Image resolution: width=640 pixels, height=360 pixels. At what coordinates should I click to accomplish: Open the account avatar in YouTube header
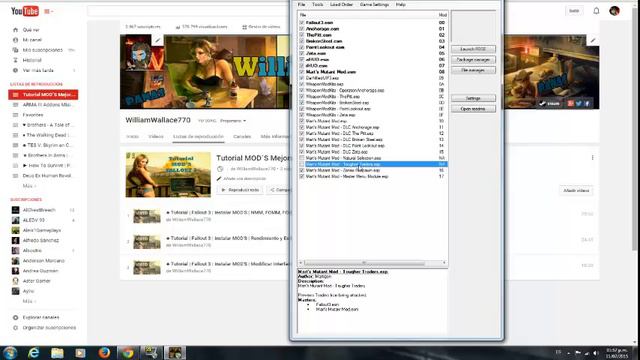click(614, 11)
